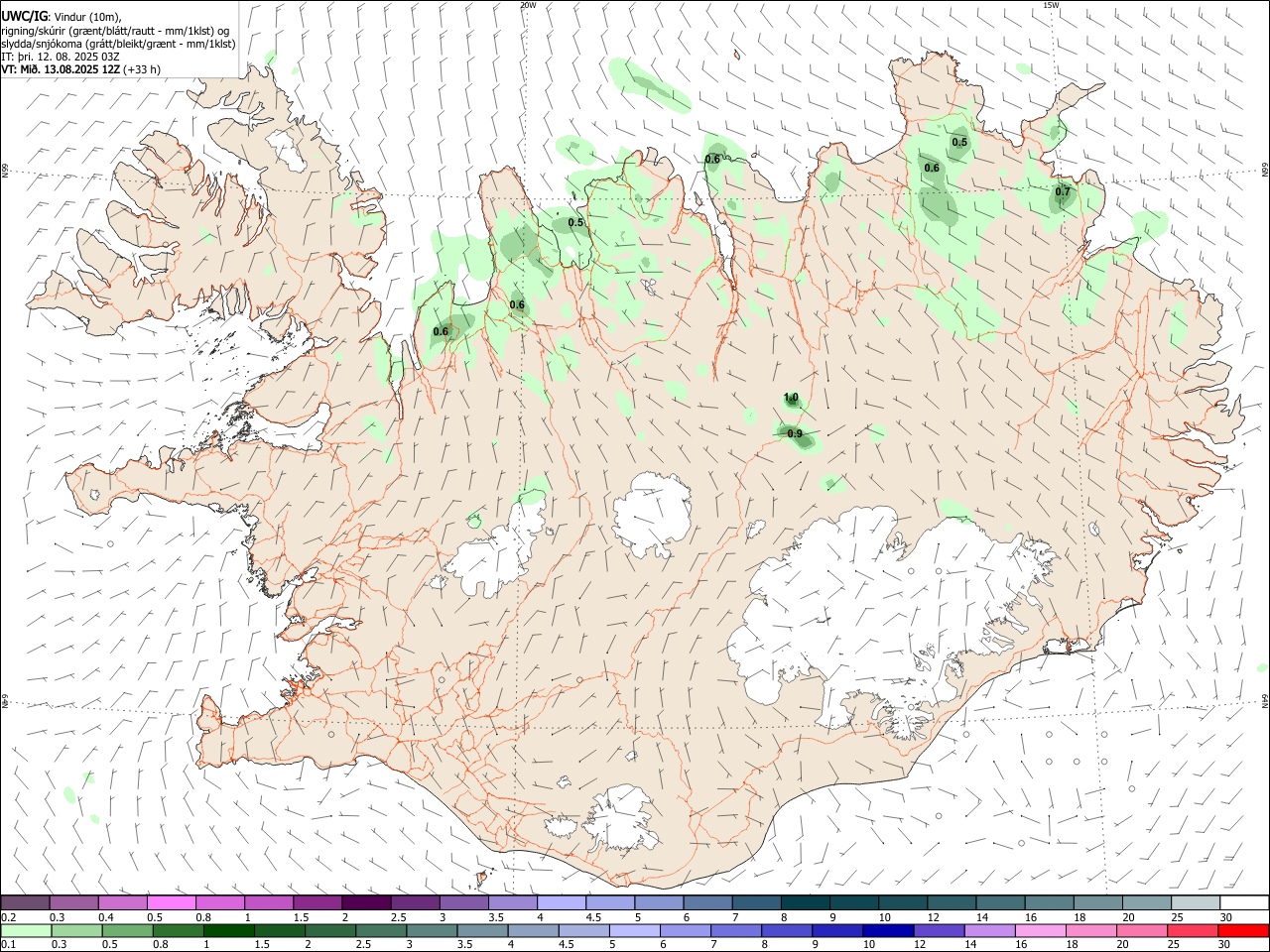The height and width of the screenshot is (952, 1270).
Task: Select blue 8 swatch in green-to-red legend row
Action: click(x=786, y=930)
